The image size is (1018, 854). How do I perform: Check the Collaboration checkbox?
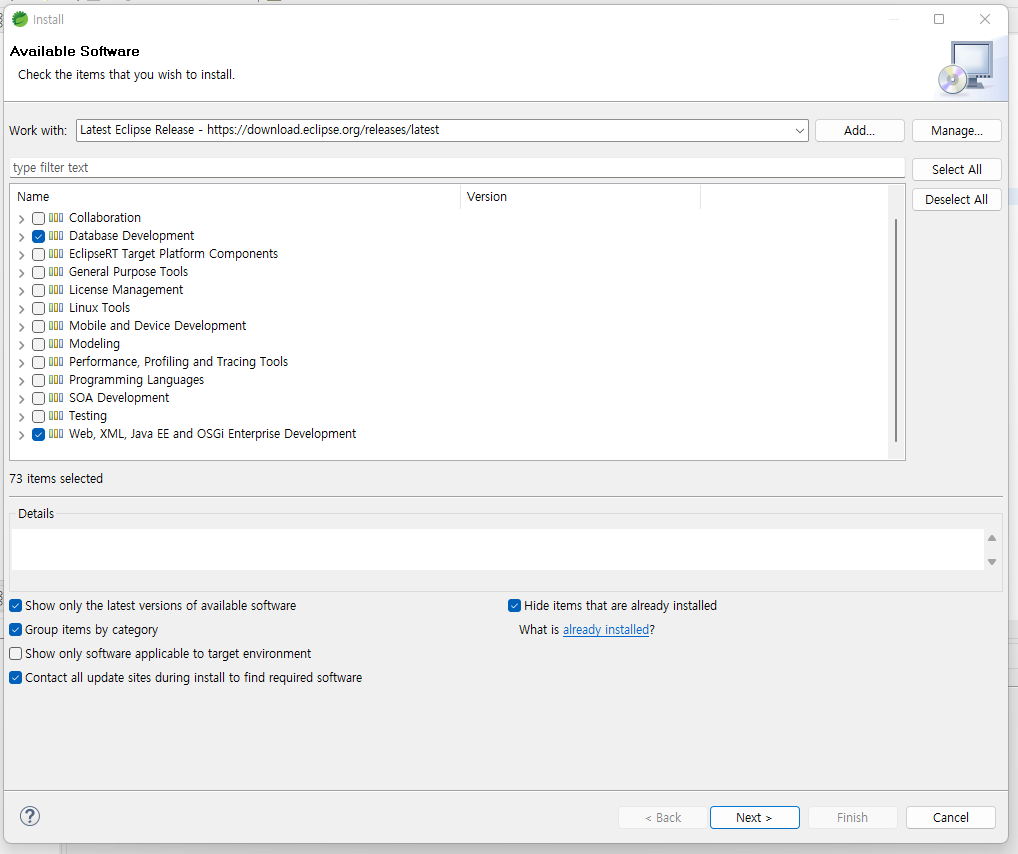[x=38, y=218]
